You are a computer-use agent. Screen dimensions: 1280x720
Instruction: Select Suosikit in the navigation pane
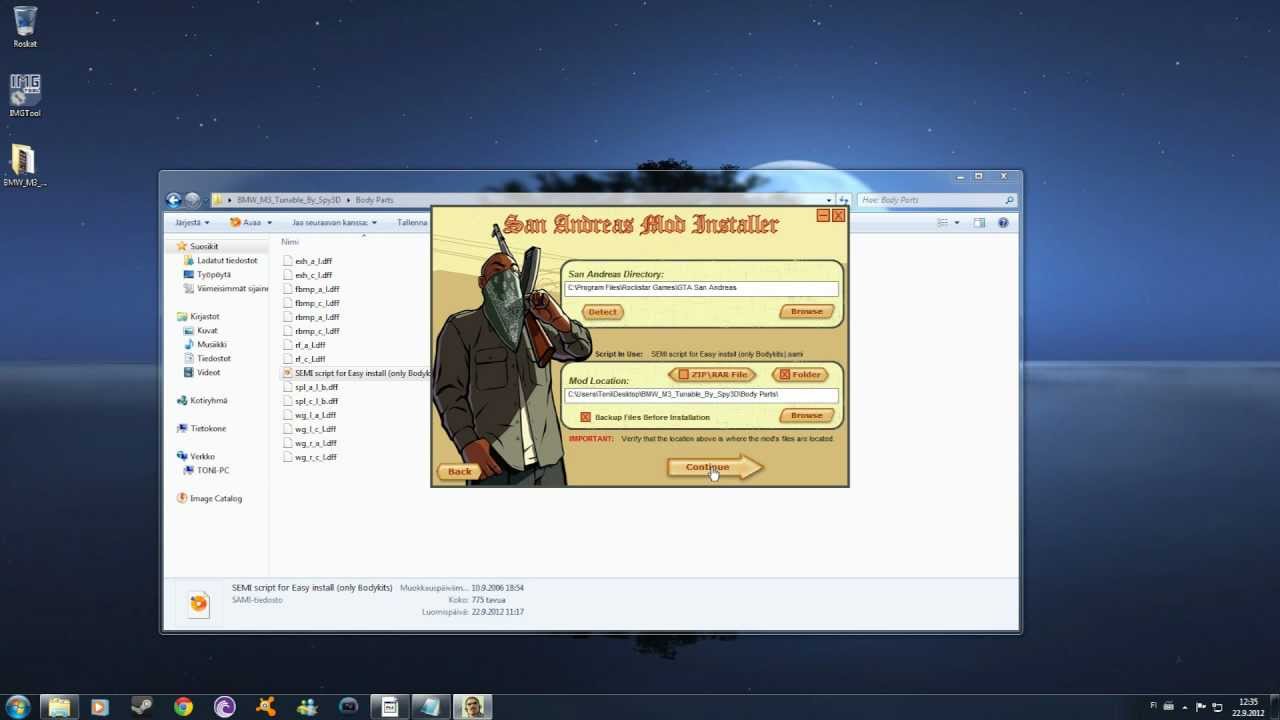(x=204, y=247)
